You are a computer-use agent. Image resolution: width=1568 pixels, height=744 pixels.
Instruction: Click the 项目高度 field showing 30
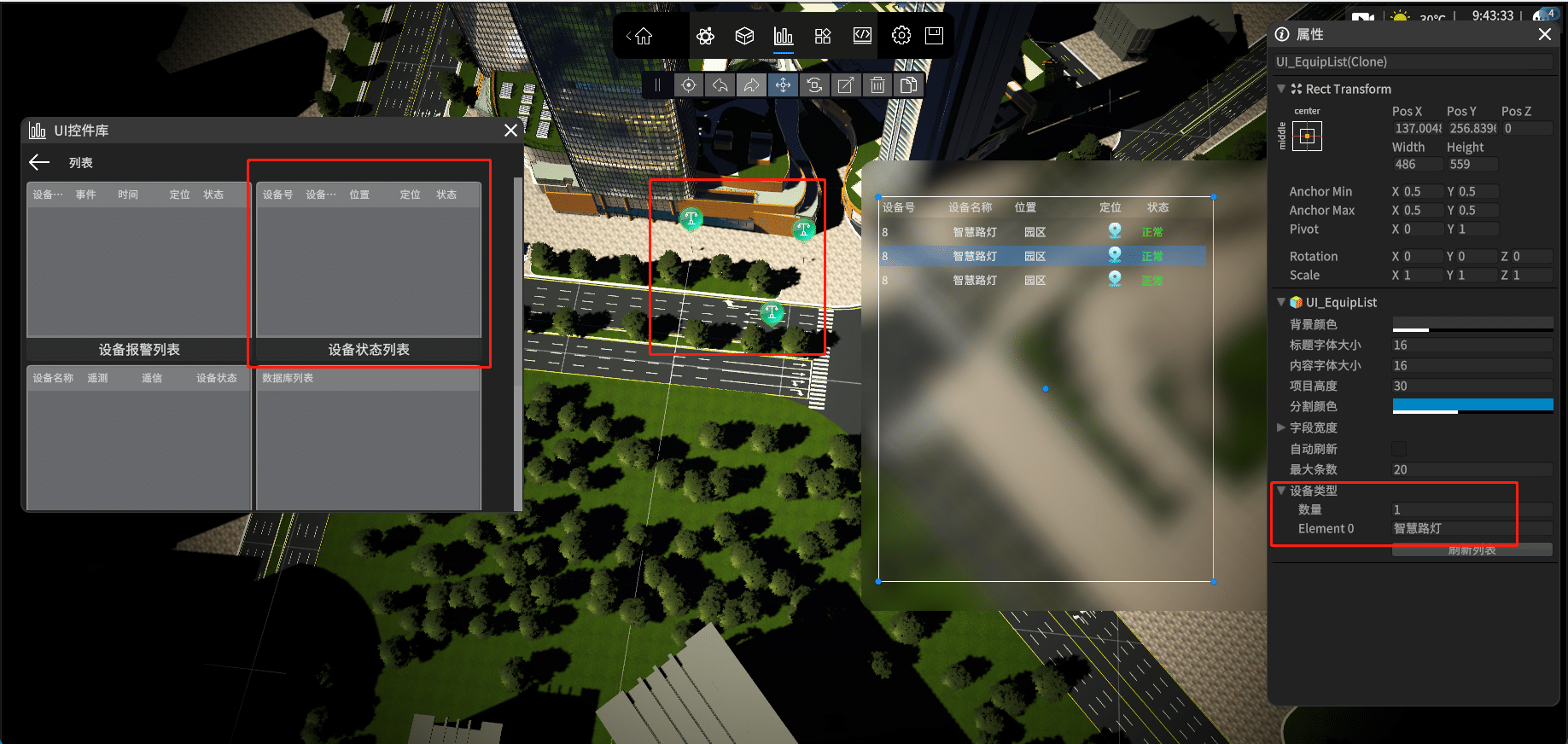tap(1472, 386)
